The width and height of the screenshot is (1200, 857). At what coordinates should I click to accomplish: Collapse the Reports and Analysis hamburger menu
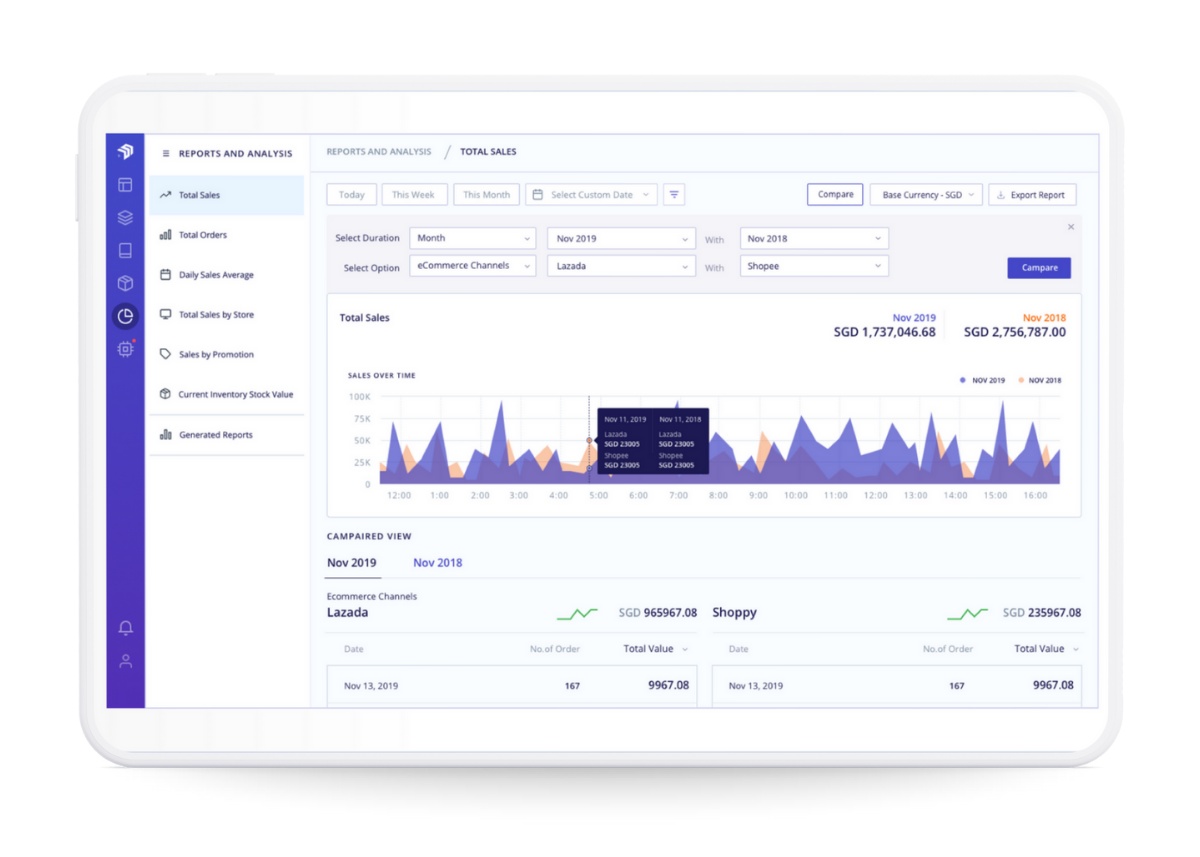coord(166,154)
